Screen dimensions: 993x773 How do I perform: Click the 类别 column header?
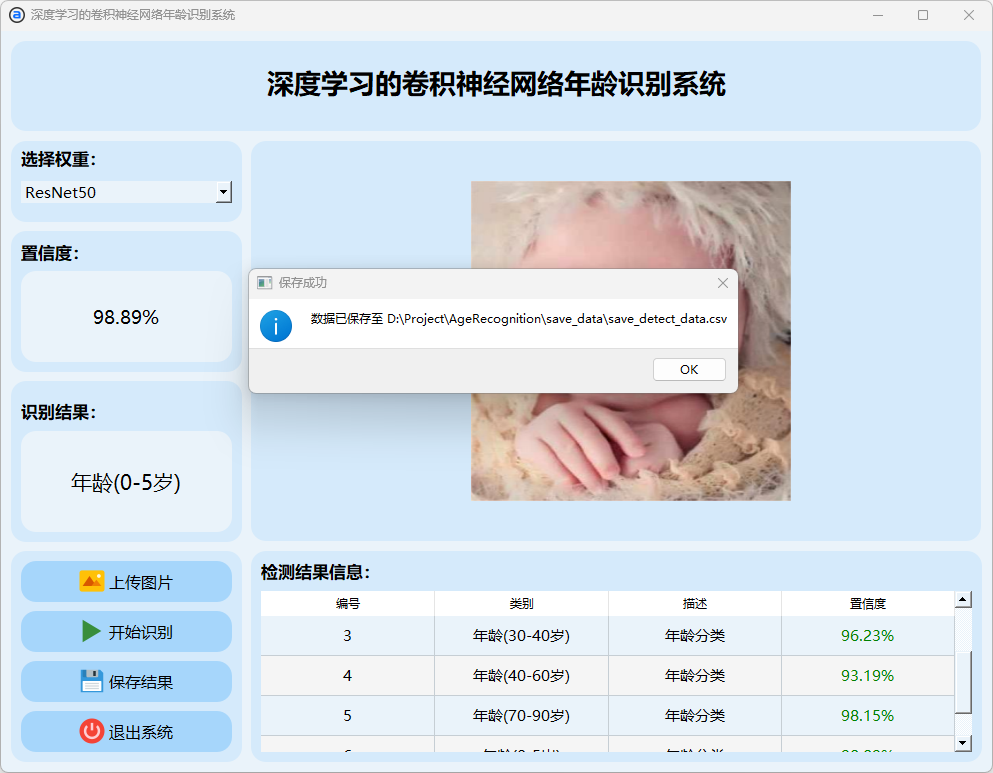[521, 604]
